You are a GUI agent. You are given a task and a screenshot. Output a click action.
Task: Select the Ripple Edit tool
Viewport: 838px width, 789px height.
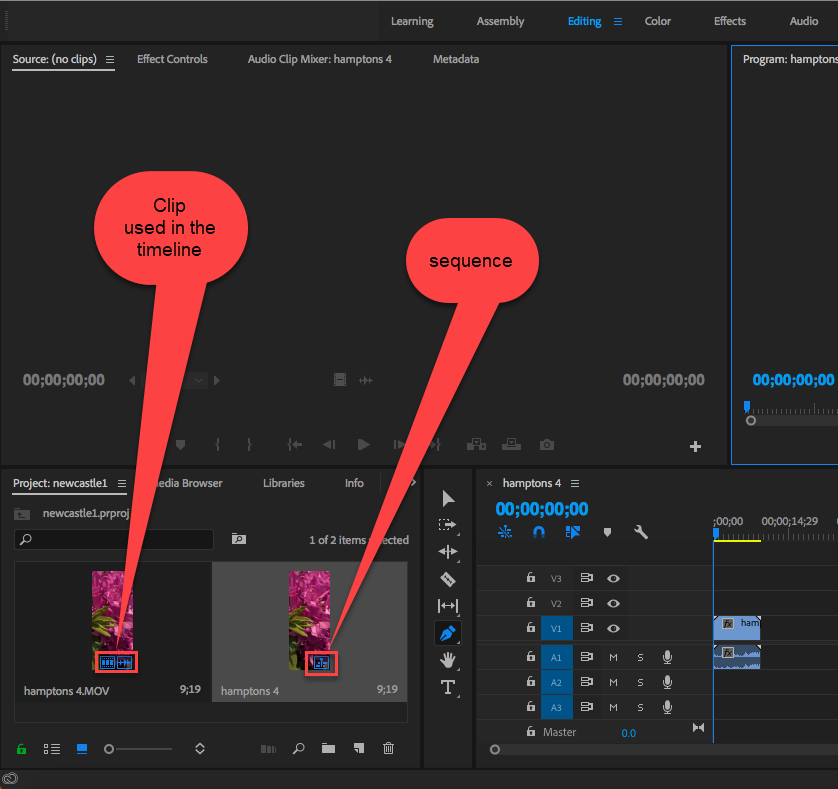pos(448,552)
